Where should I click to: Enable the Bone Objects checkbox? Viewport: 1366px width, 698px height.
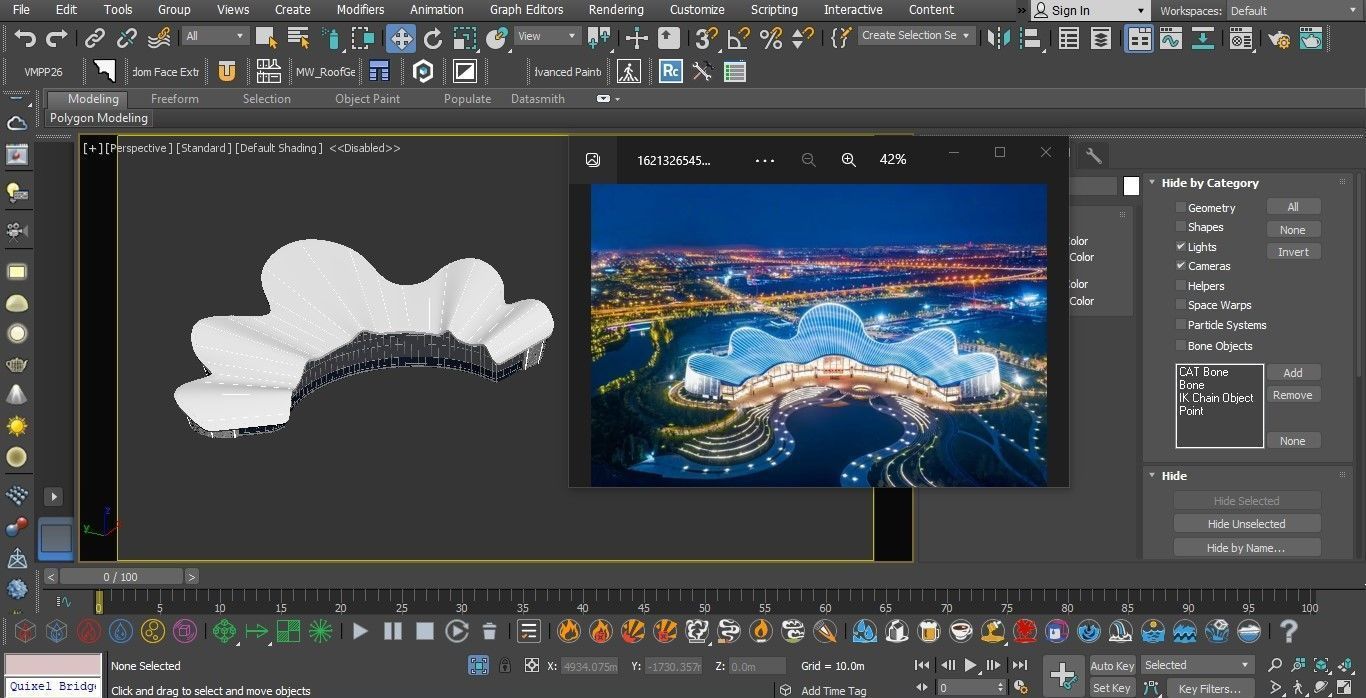tap(1181, 346)
